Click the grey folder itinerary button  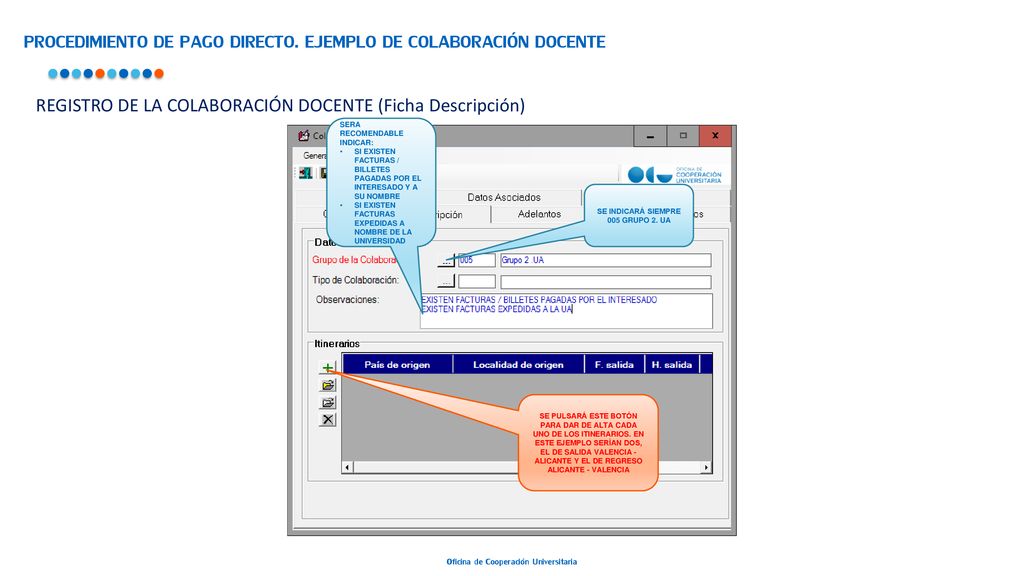pyautogui.click(x=328, y=402)
